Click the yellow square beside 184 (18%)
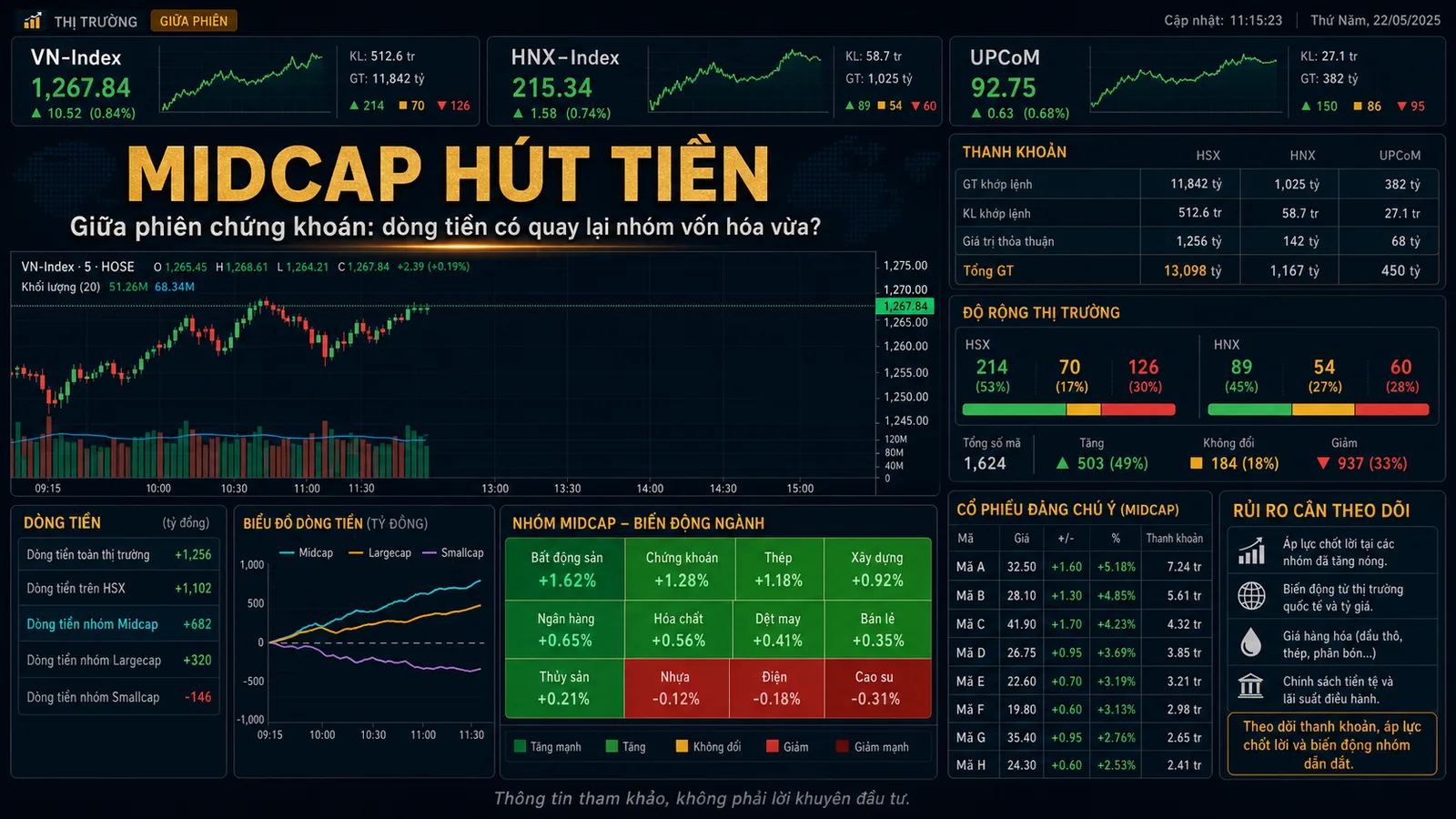Image resolution: width=1456 pixels, height=819 pixels. pyautogui.click(x=1197, y=463)
